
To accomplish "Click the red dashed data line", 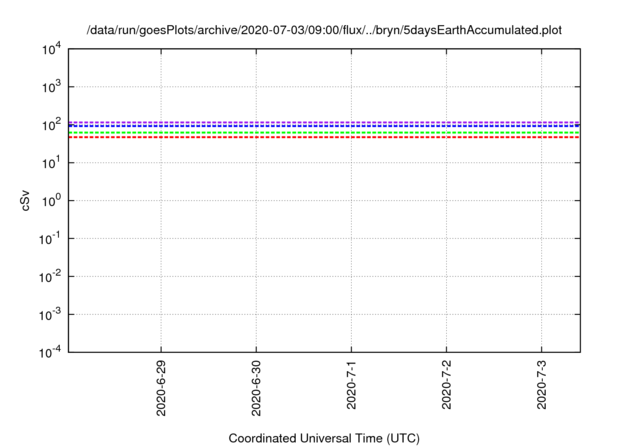I will coord(324,137).
